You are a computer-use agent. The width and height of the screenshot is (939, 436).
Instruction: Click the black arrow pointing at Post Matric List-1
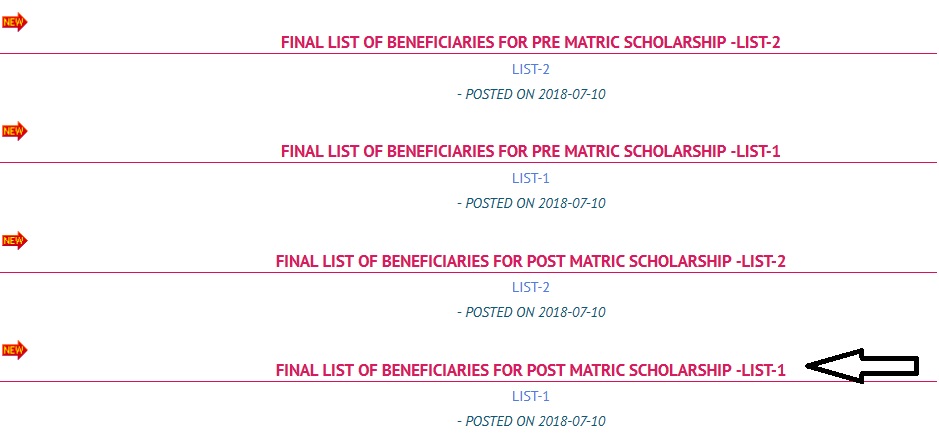tap(862, 365)
